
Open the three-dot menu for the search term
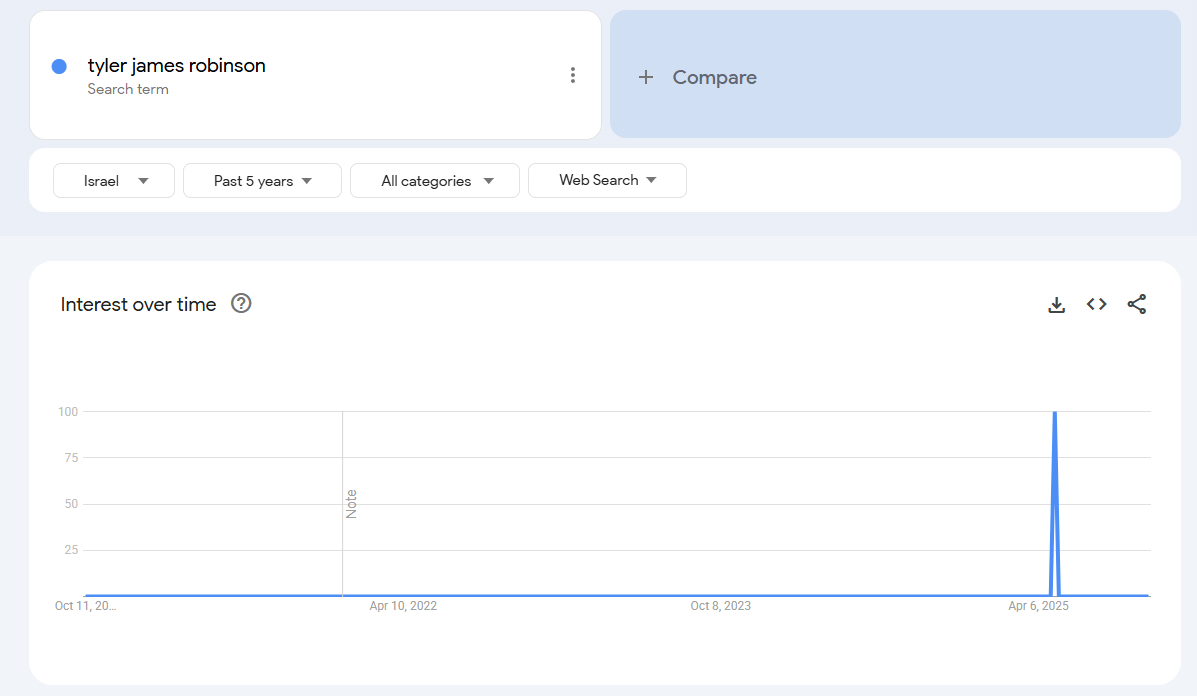coord(573,75)
